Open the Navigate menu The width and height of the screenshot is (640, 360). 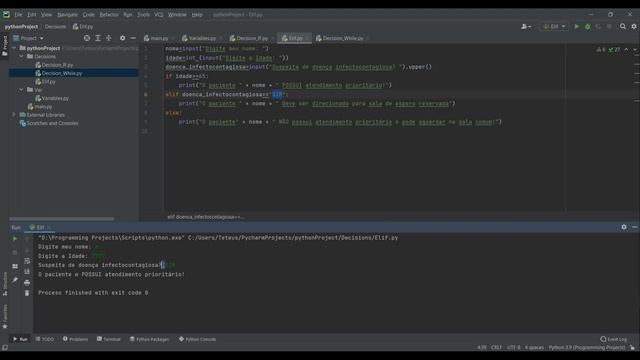(x=67, y=15)
